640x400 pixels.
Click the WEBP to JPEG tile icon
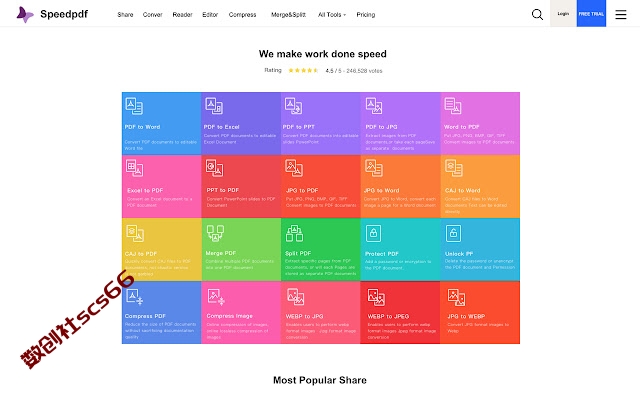pos(376,298)
